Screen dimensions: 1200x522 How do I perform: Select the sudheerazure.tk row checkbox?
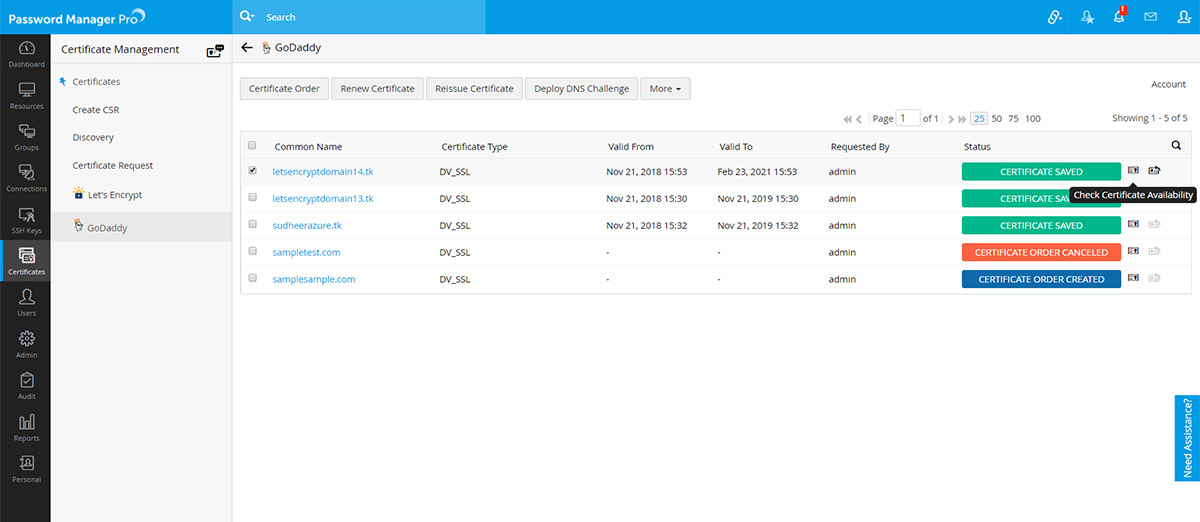[x=252, y=225]
